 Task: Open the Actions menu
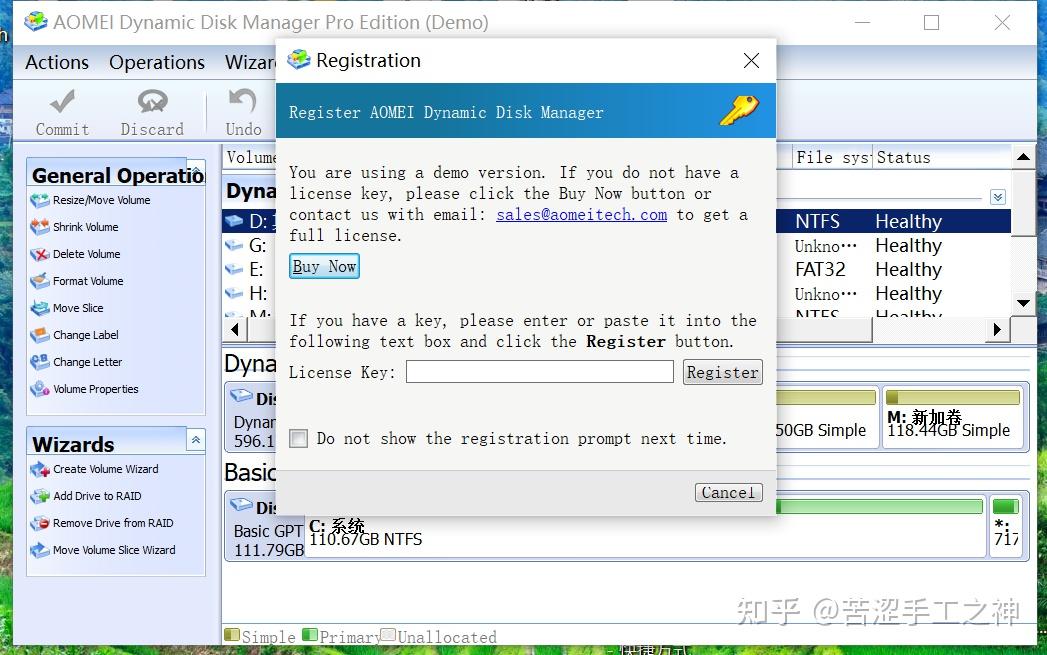(x=56, y=62)
